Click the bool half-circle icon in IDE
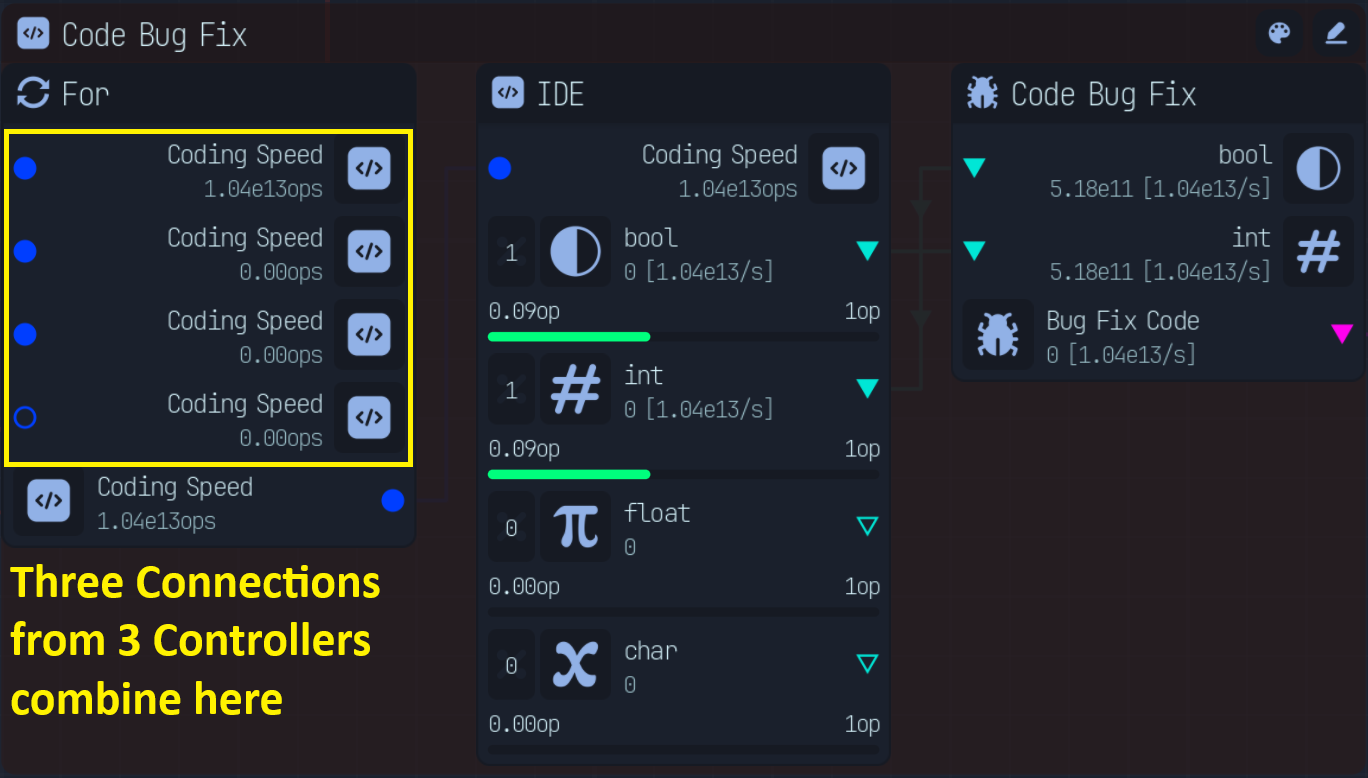 (x=575, y=251)
